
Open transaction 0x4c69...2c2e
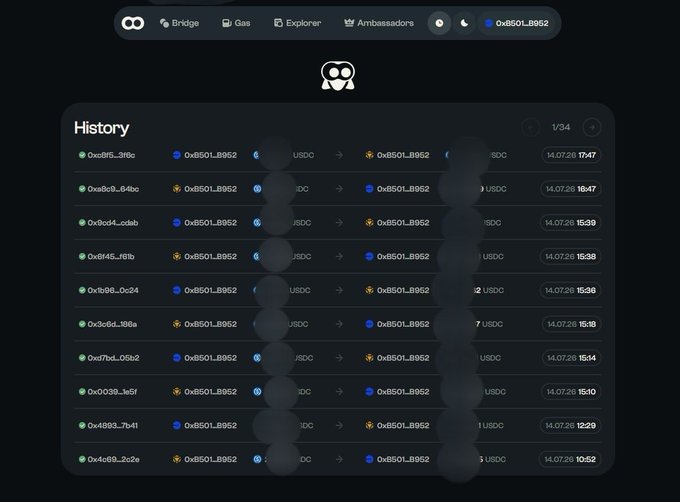click(x=113, y=460)
